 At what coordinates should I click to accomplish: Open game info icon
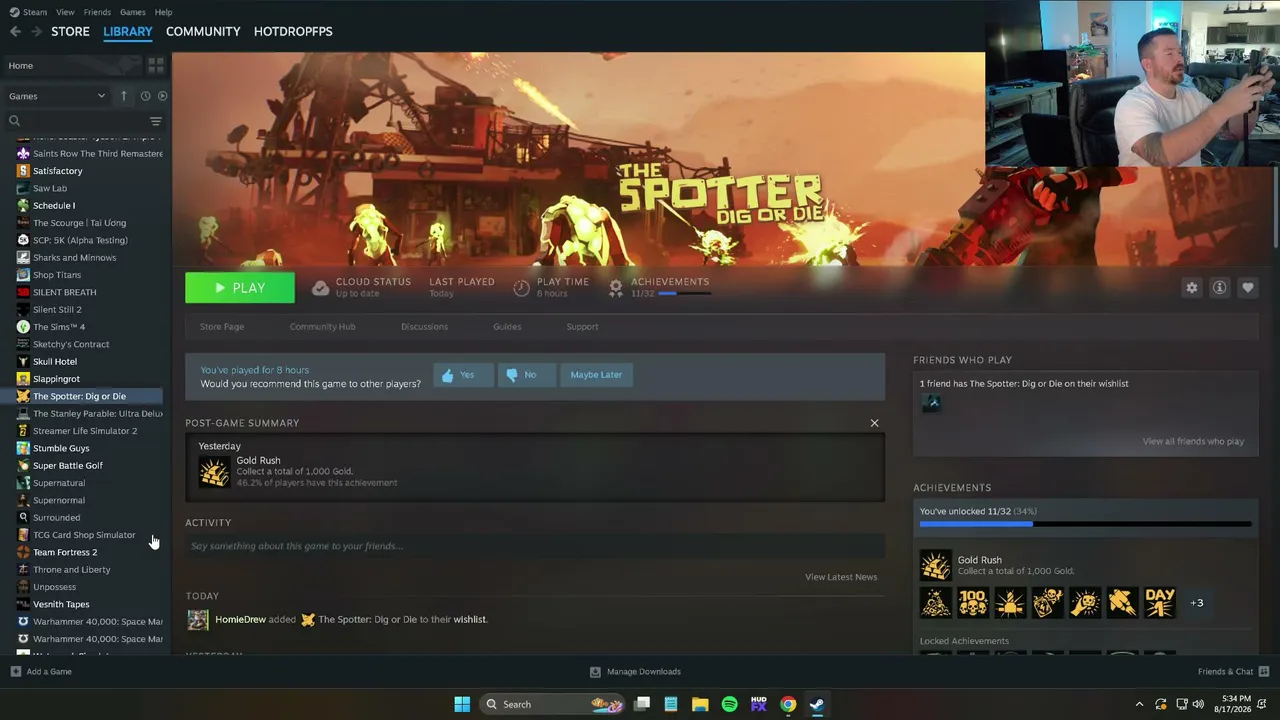coord(1220,288)
